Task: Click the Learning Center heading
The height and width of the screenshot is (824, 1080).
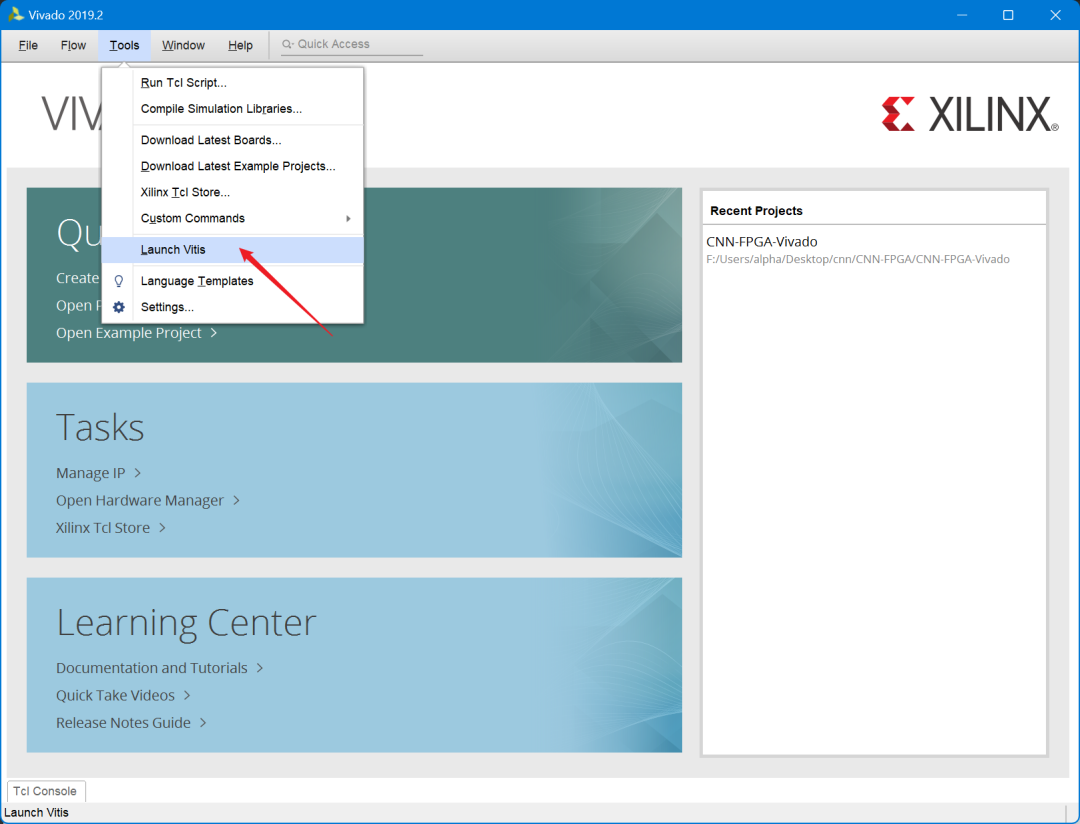Action: click(186, 623)
